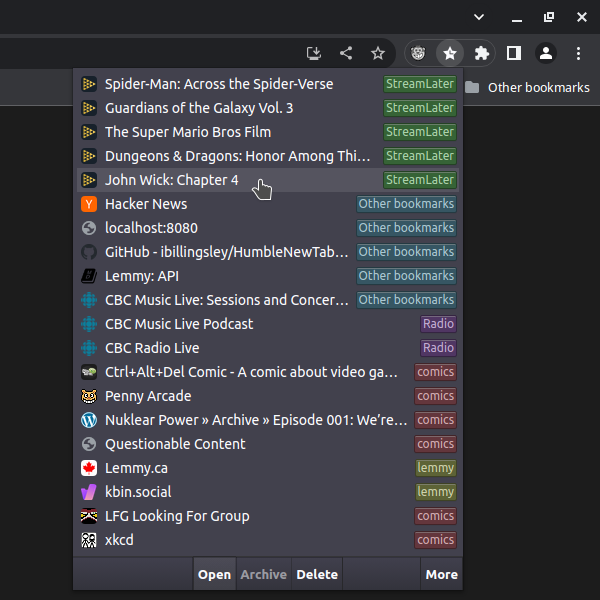Click the Penny Arcade favicon
Image resolution: width=600 pixels, height=600 pixels.
click(x=89, y=396)
